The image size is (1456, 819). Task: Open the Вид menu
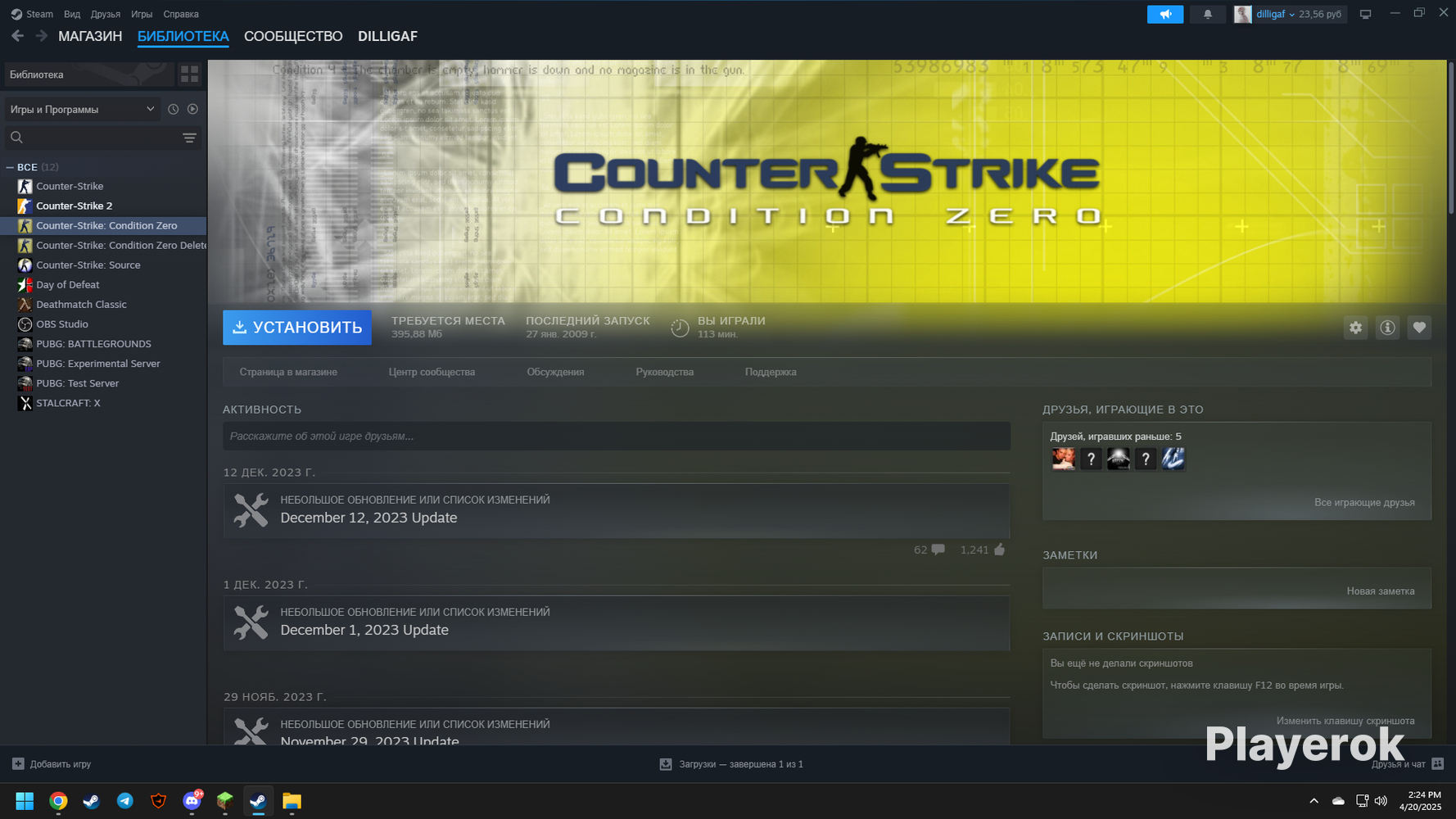click(72, 14)
